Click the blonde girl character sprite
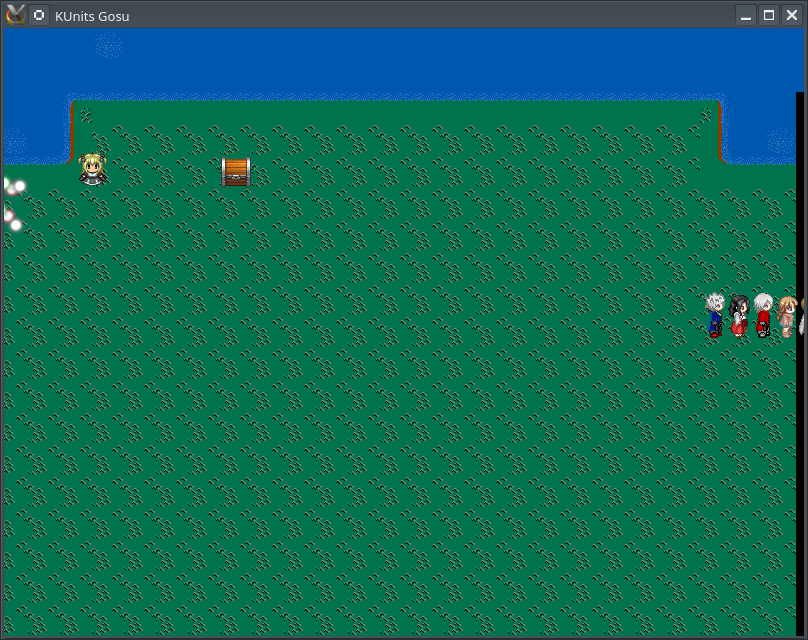The image size is (808, 640). coord(93,169)
